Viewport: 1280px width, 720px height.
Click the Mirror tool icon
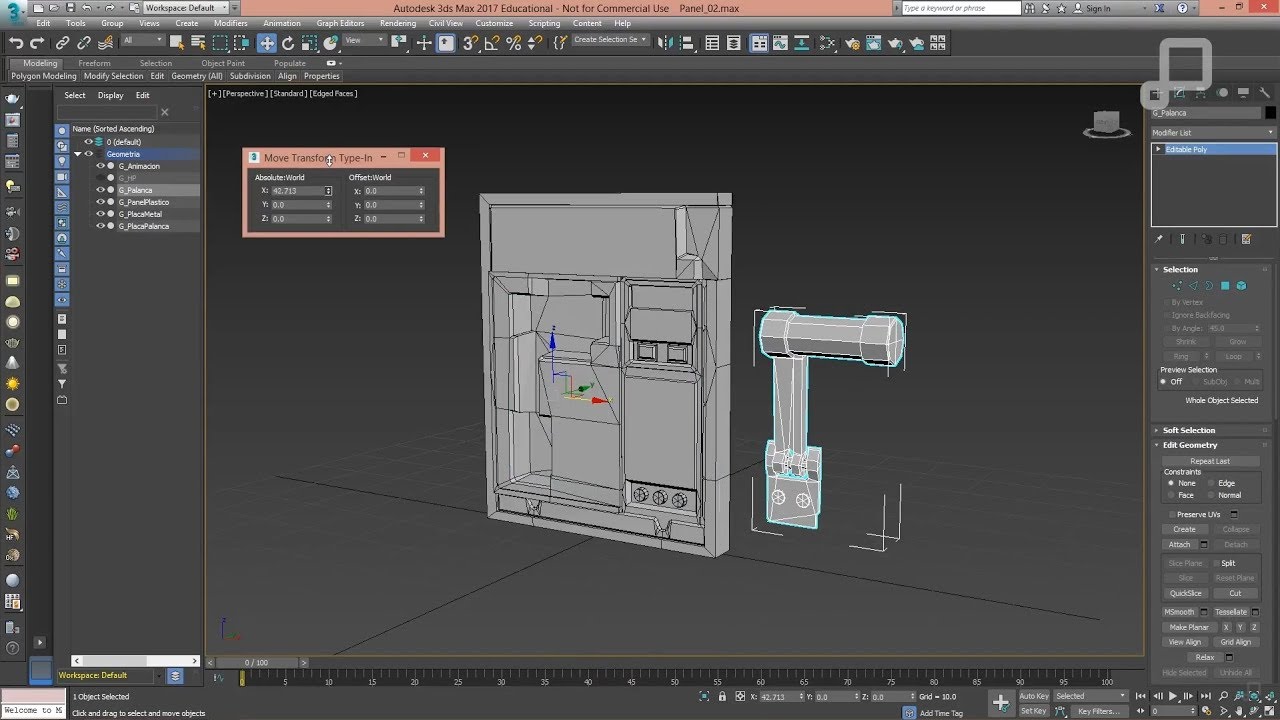668,43
